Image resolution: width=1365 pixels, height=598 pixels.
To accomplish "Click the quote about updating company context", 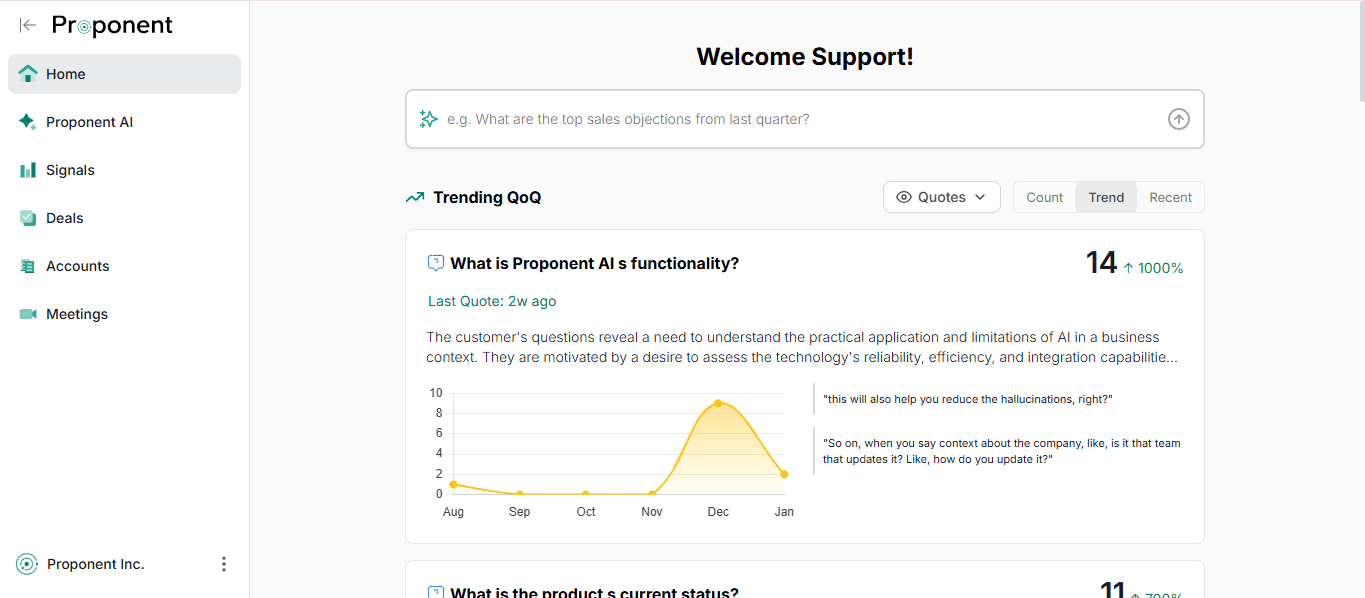I will point(1002,451).
